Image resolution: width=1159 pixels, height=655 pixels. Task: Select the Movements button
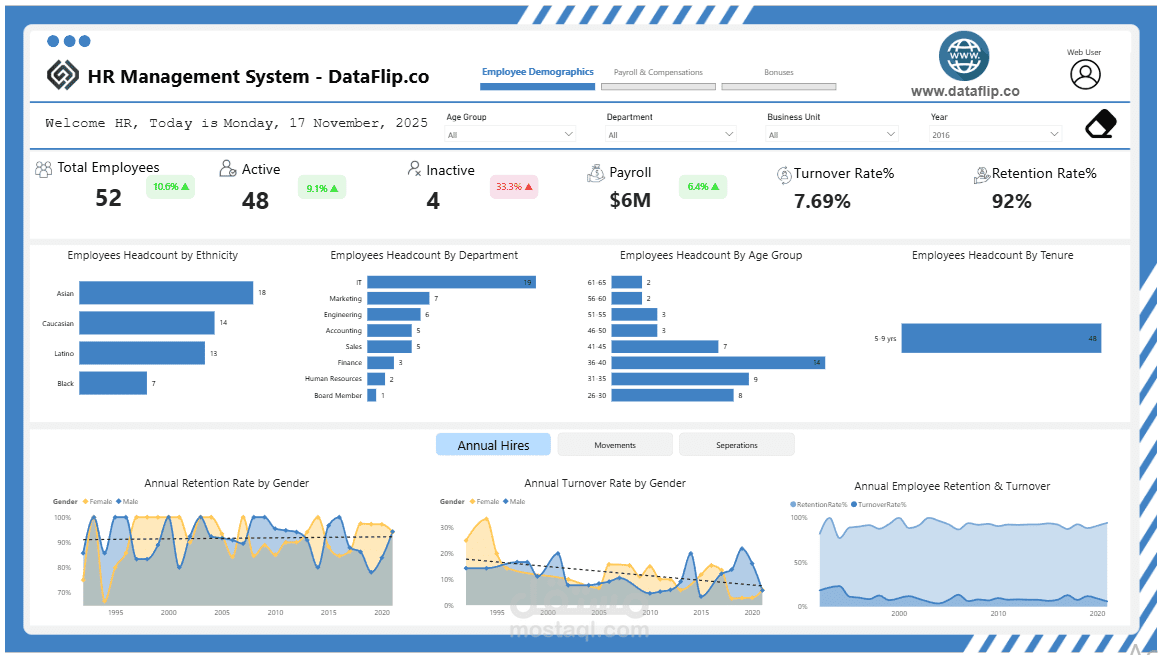[615, 445]
